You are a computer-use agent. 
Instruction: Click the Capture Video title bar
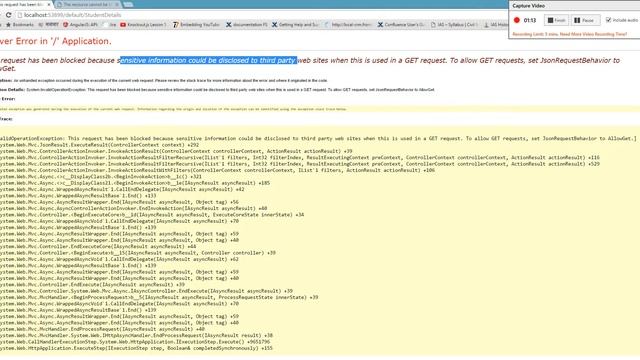click(x=574, y=6)
